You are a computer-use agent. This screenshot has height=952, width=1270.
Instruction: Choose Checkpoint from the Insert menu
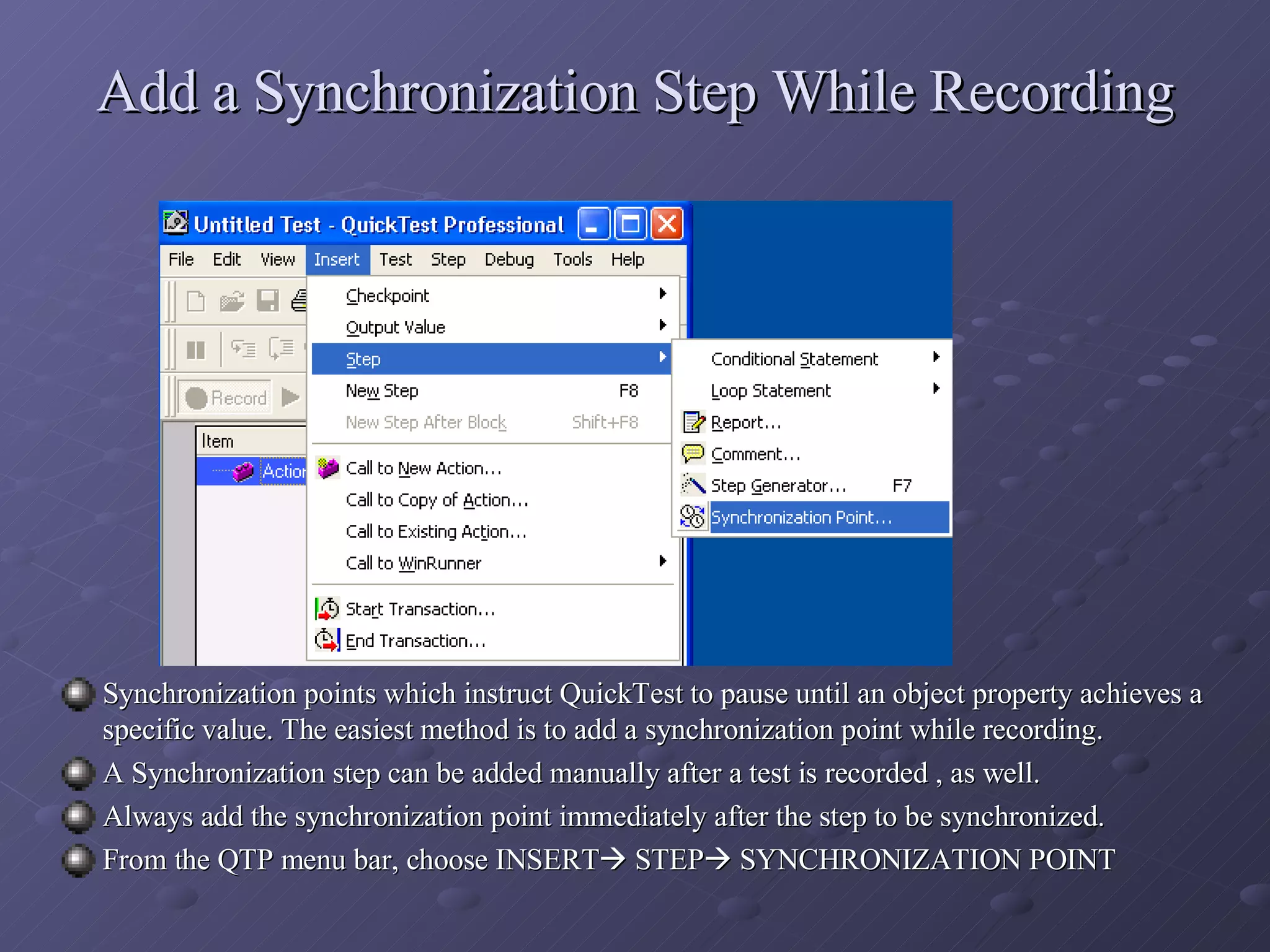[491, 296]
